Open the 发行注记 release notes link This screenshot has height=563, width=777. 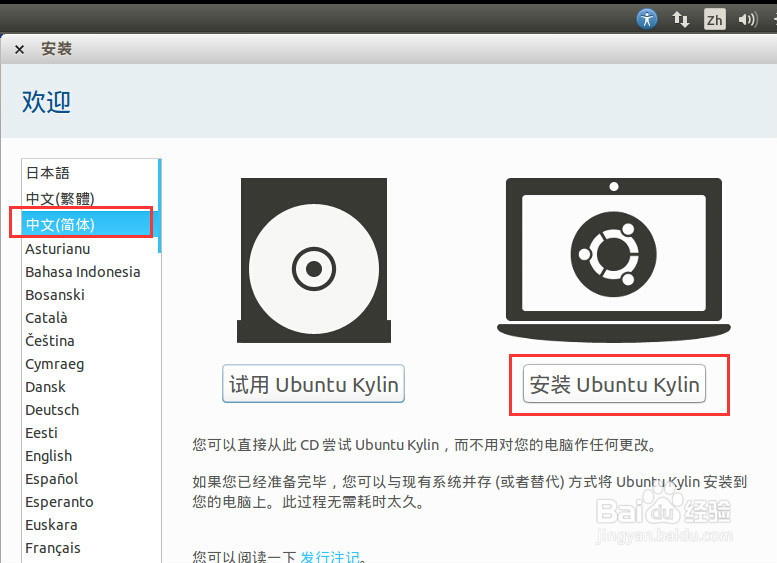[x=330, y=557]
